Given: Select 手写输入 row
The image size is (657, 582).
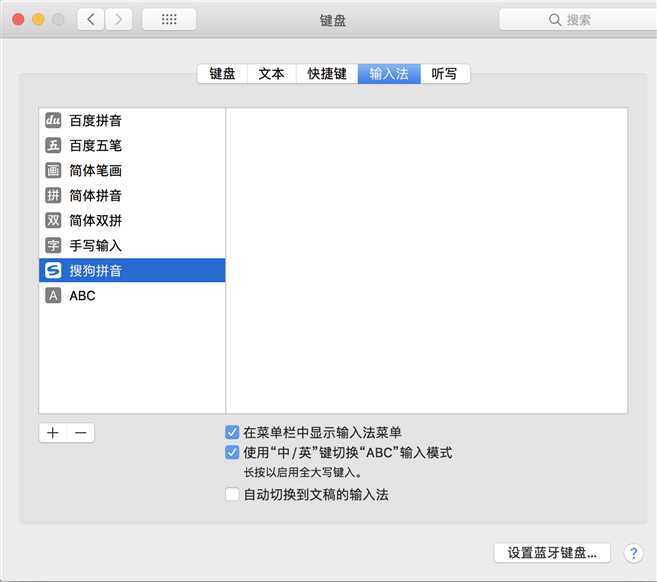Looking at the screenshot, I should tap(132, 246).
